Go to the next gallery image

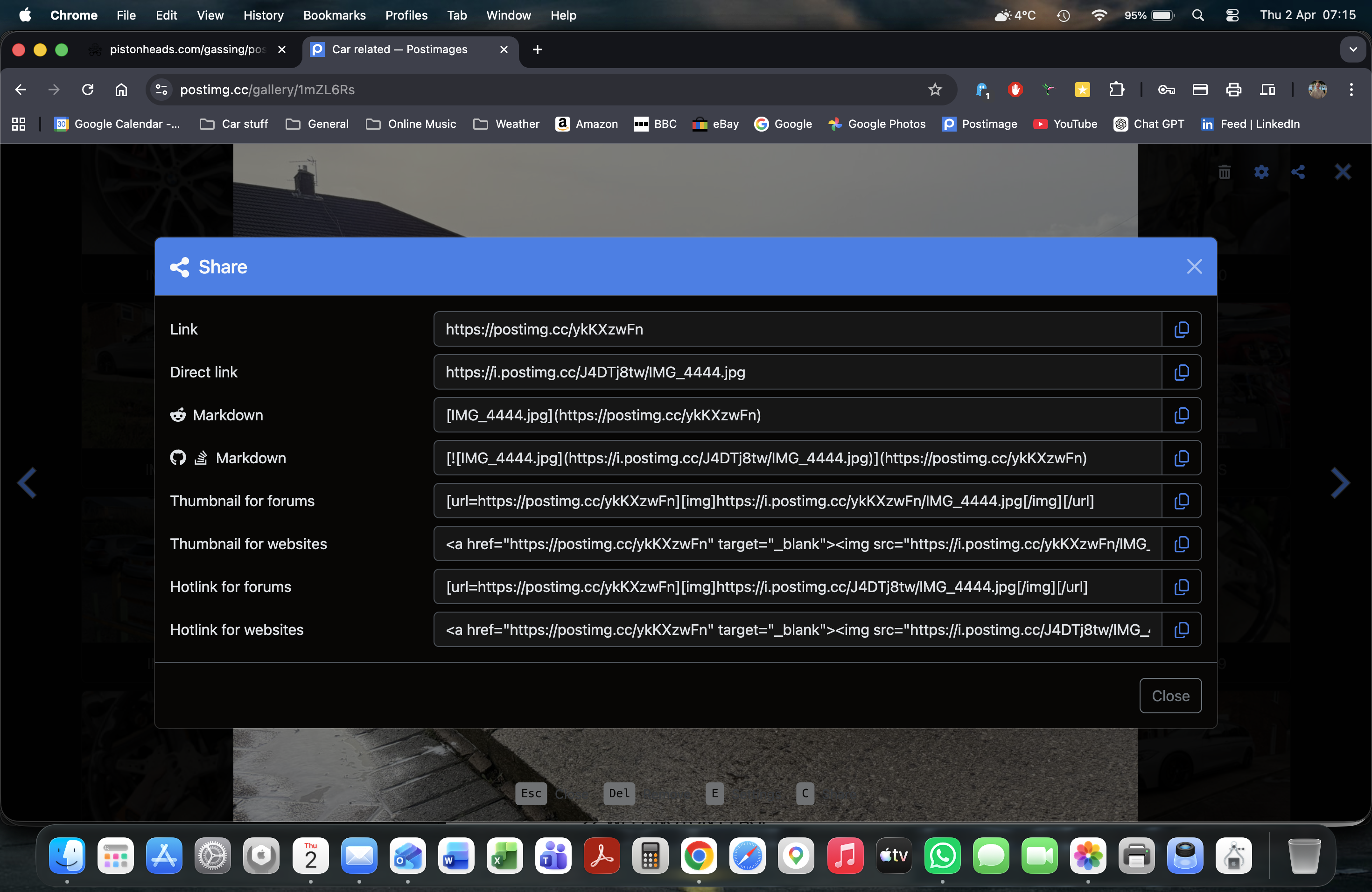click(1340, 483)
